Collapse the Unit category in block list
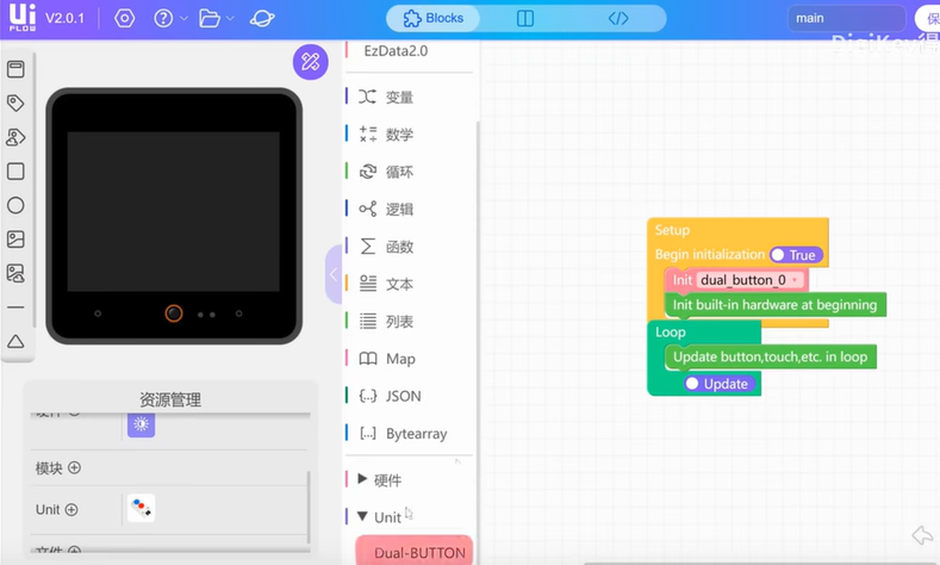The height and width of the screenshot is (565, 940). 379,517
